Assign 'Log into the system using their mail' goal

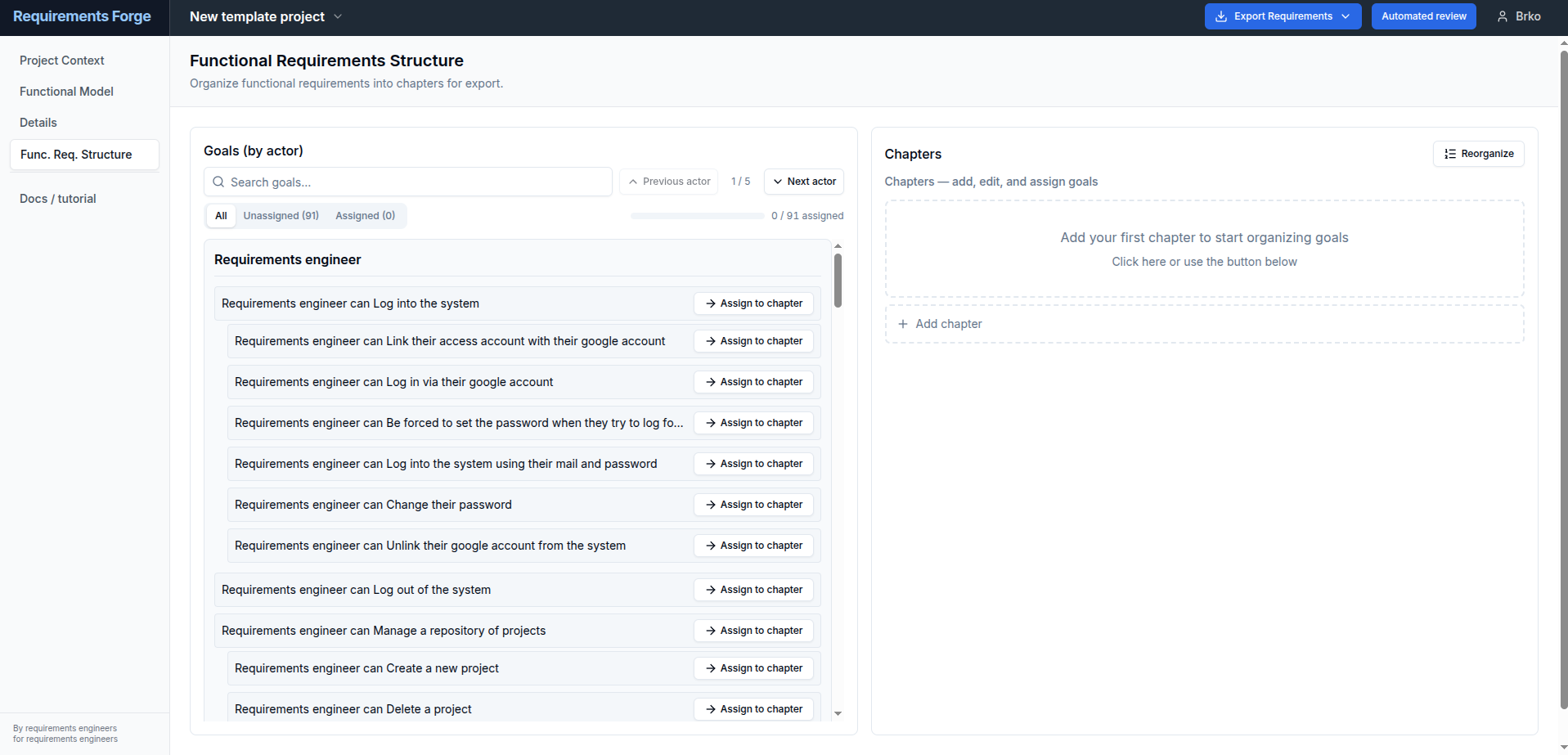click(x=753, y=464)
